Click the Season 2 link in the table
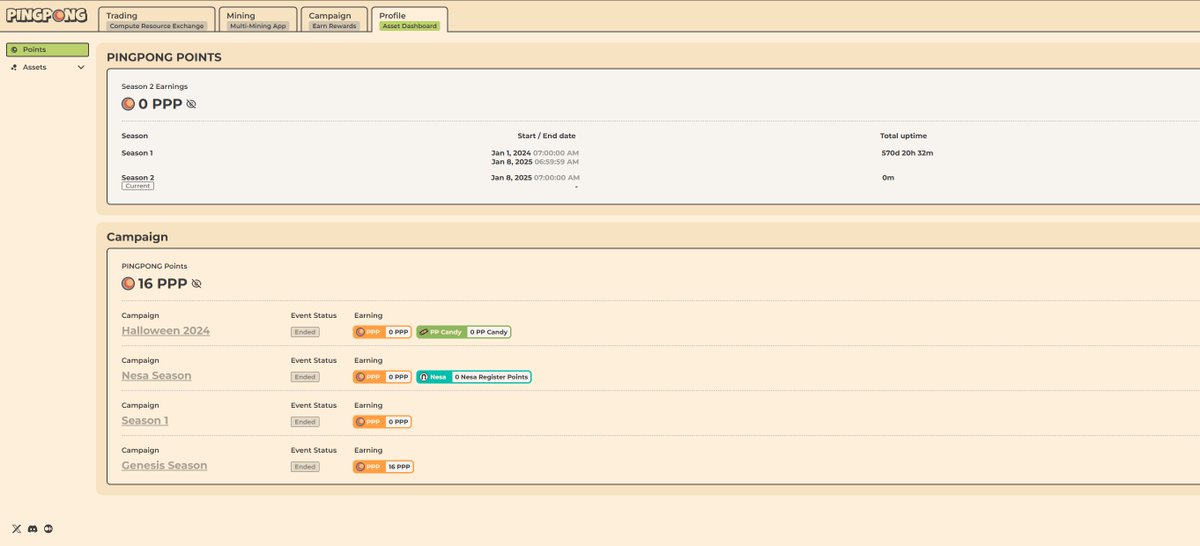The width and height of the screenshot is (1200, 546). pyautogui.click(x=138, y=177)
